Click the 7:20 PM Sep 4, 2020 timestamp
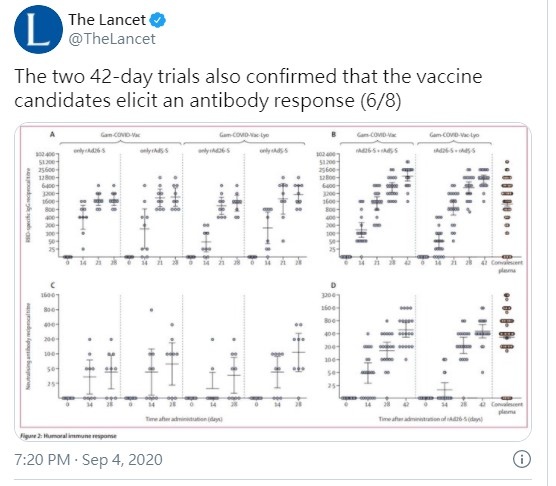The height and width of the screenshot is (486, 556). click(x=88, y=460)
